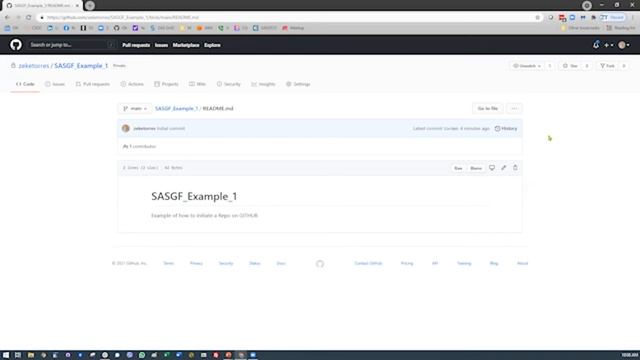Open the notifications bell in GitHub header
Screen dimensions: 640x360
596,45
